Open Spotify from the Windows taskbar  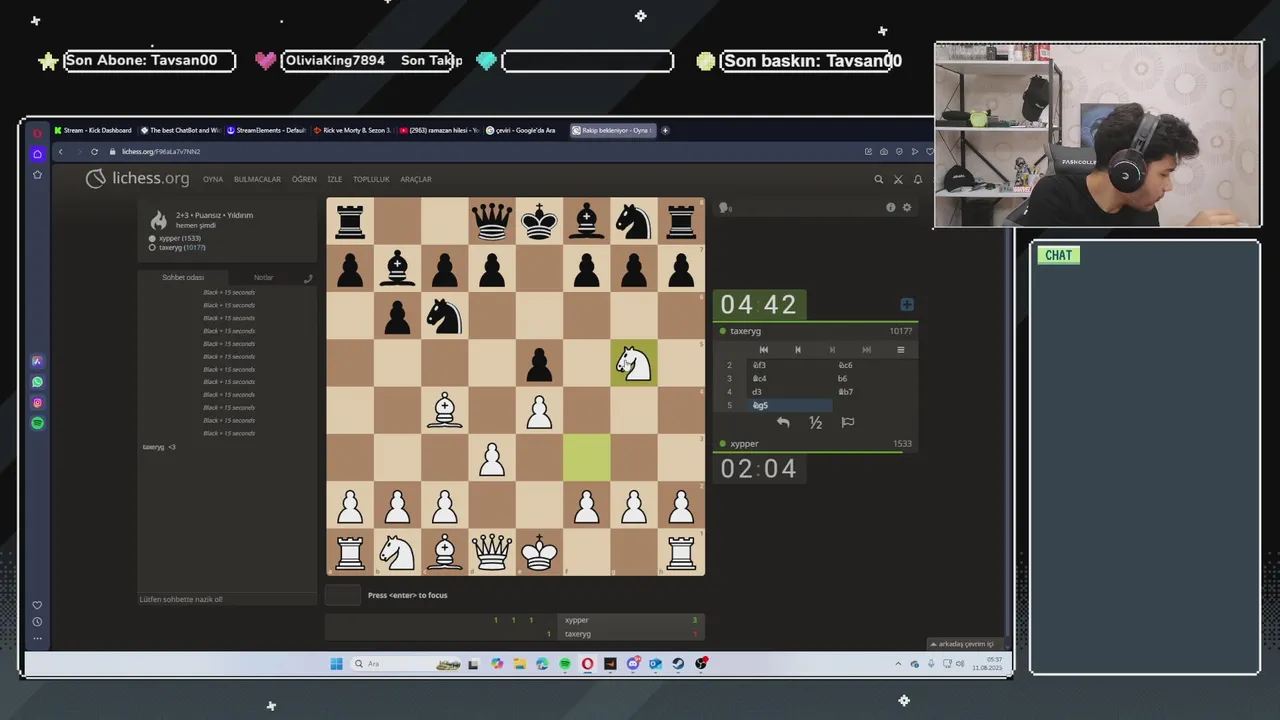coord(565,664)
